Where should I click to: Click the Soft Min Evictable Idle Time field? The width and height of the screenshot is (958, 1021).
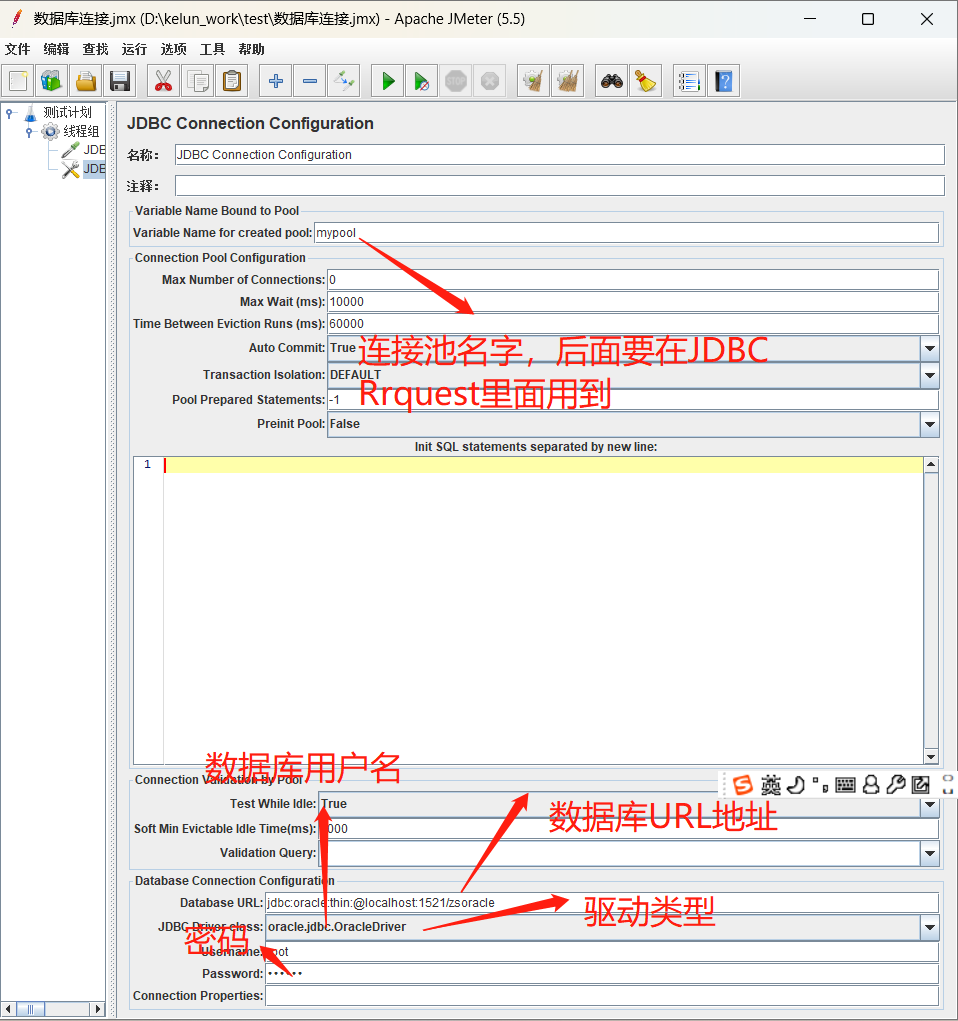[628, 829]
